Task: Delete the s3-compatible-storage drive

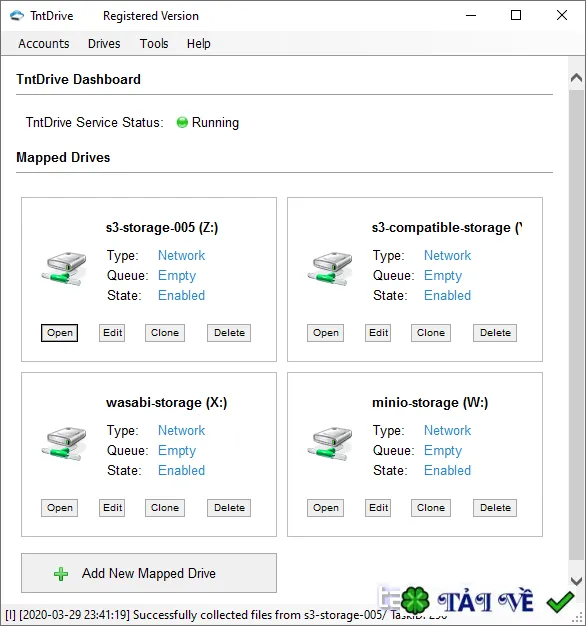Action: (495, 333)
